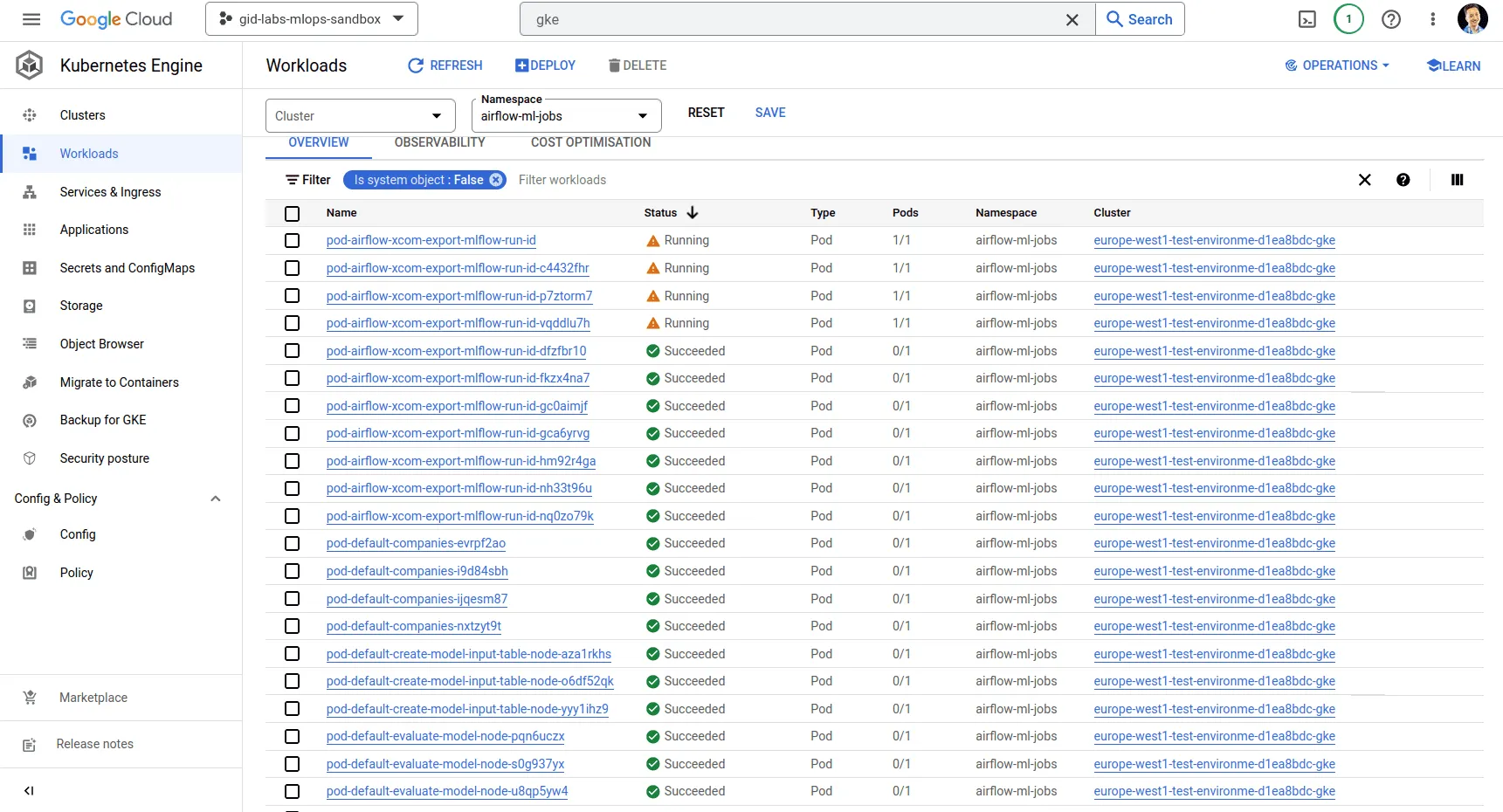Expand the Namespace airflow-ml-jobs dropdown
The image size is (1503, 812).
point(566,116)
